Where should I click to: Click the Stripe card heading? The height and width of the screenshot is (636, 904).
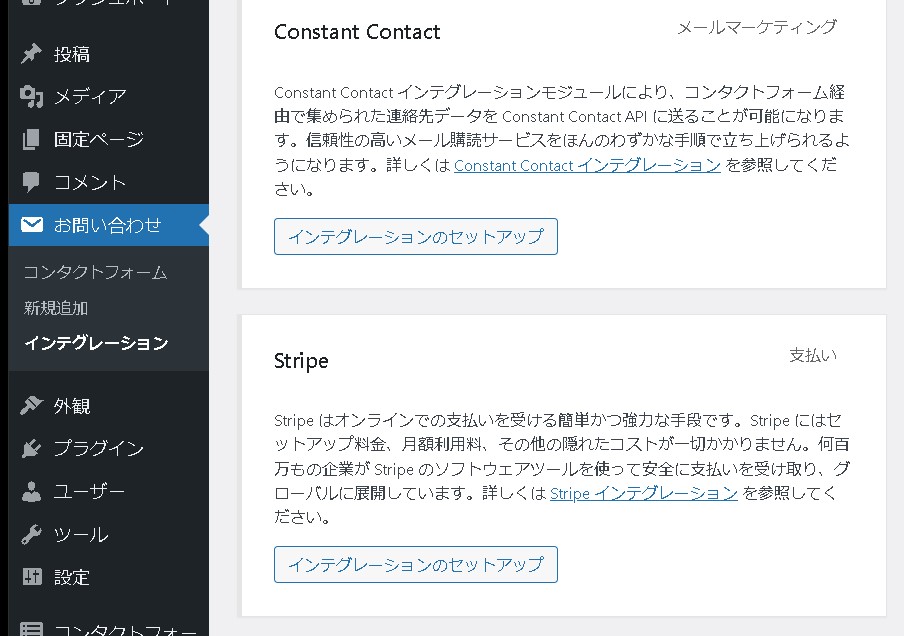(x=301, y=361)
